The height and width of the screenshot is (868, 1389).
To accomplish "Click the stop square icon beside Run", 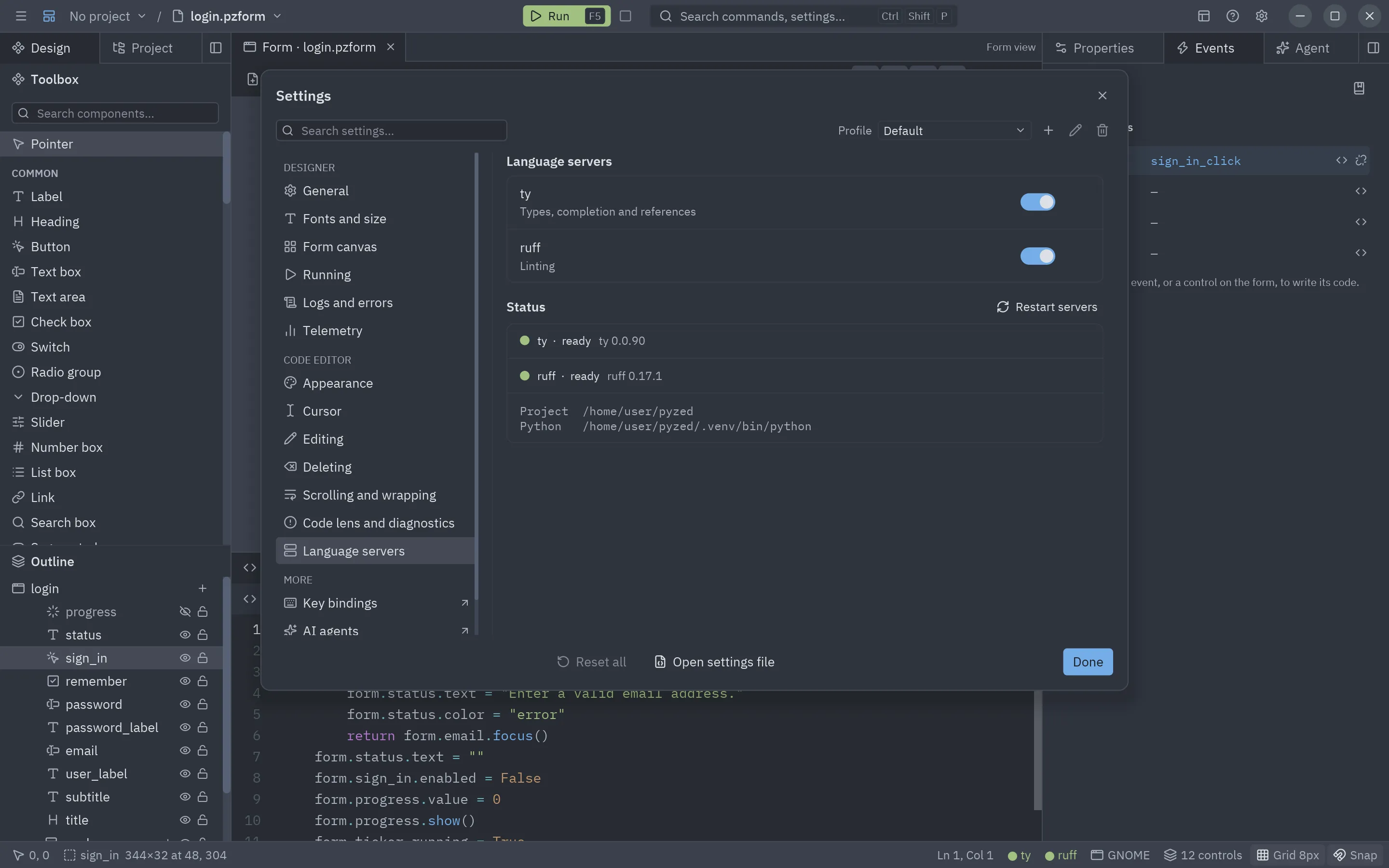I will (x=626, y=16).
